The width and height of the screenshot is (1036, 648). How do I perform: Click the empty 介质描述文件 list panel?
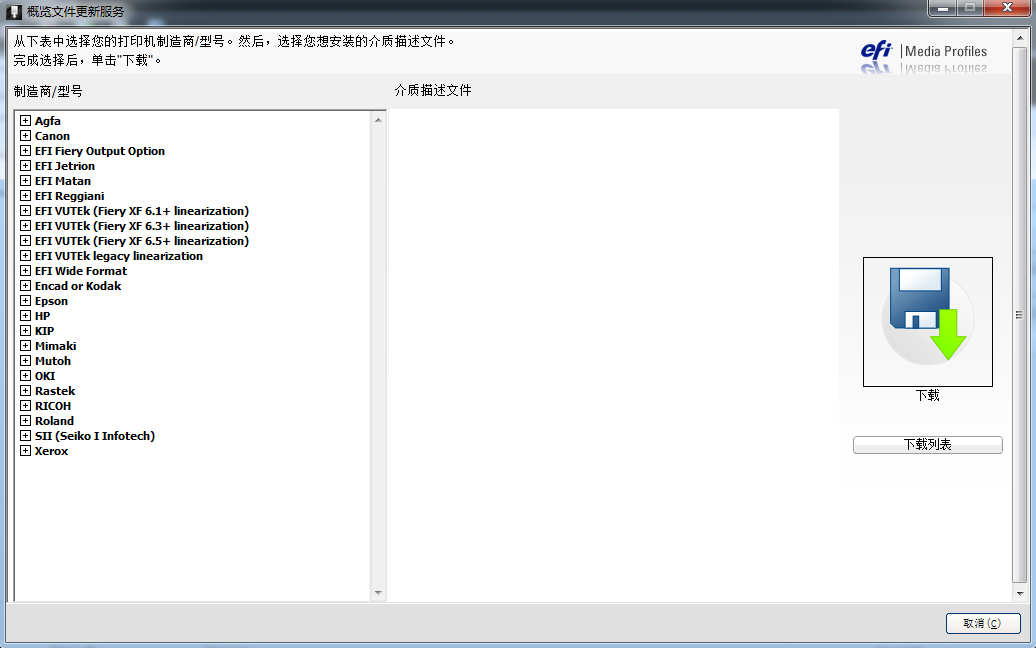614,355
